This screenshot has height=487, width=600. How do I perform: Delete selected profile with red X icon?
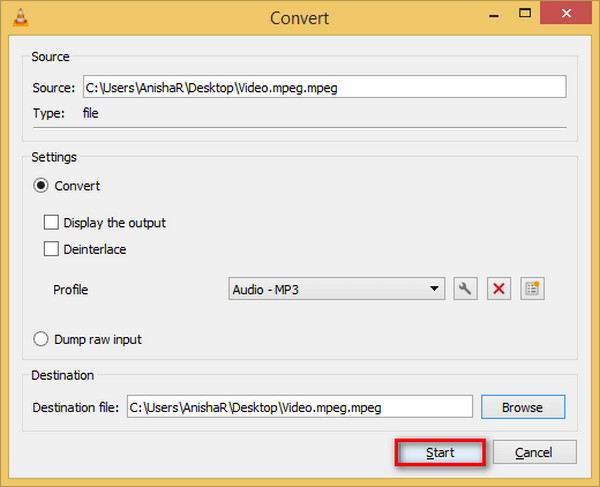tap(499, 288)
